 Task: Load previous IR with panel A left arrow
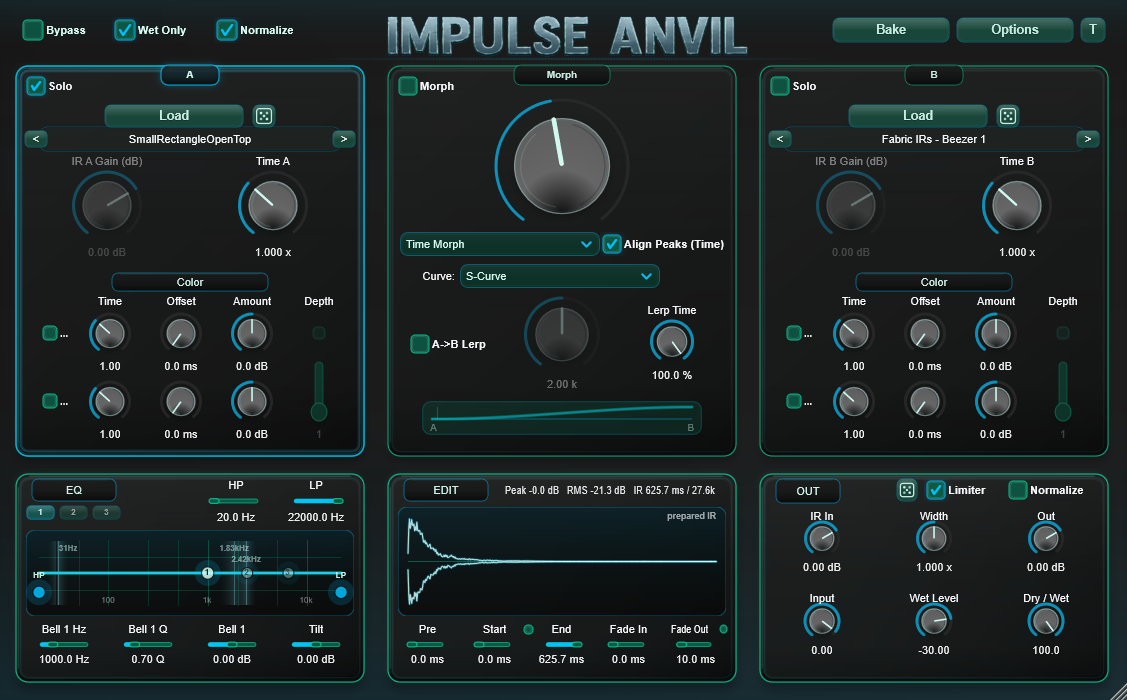(36, 139)
